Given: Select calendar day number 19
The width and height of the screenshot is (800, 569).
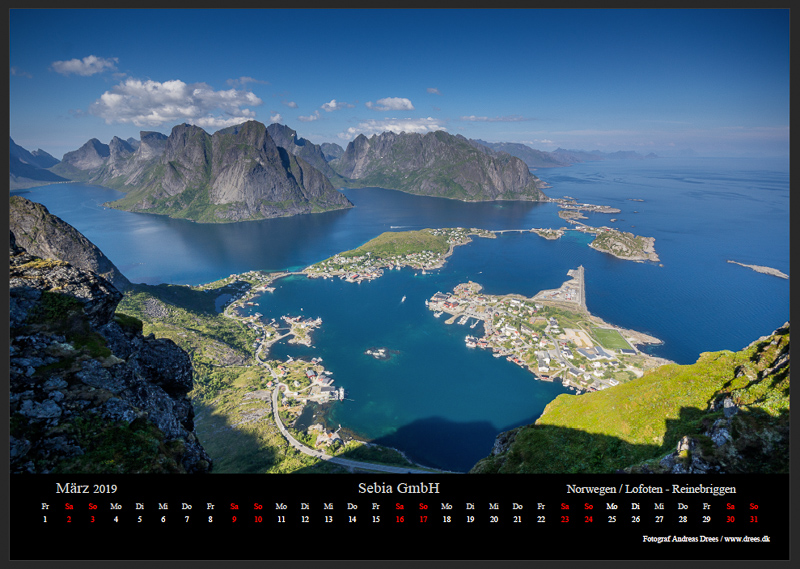Looking at the screenshot, I should 470,519.
